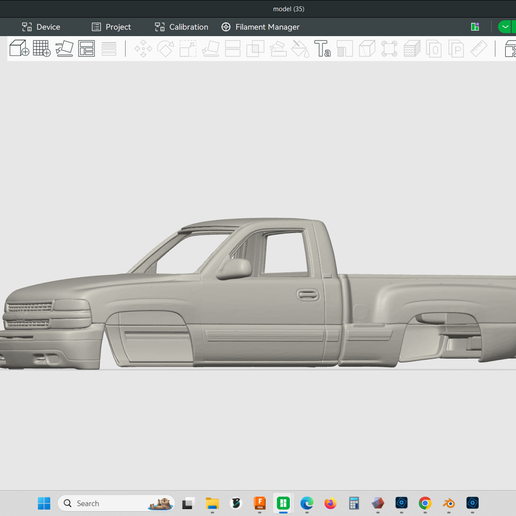Screen dimensions: 516x516
Task: Click the corner-shaped tool icon after Text
Action: click(x=345, y=49)
